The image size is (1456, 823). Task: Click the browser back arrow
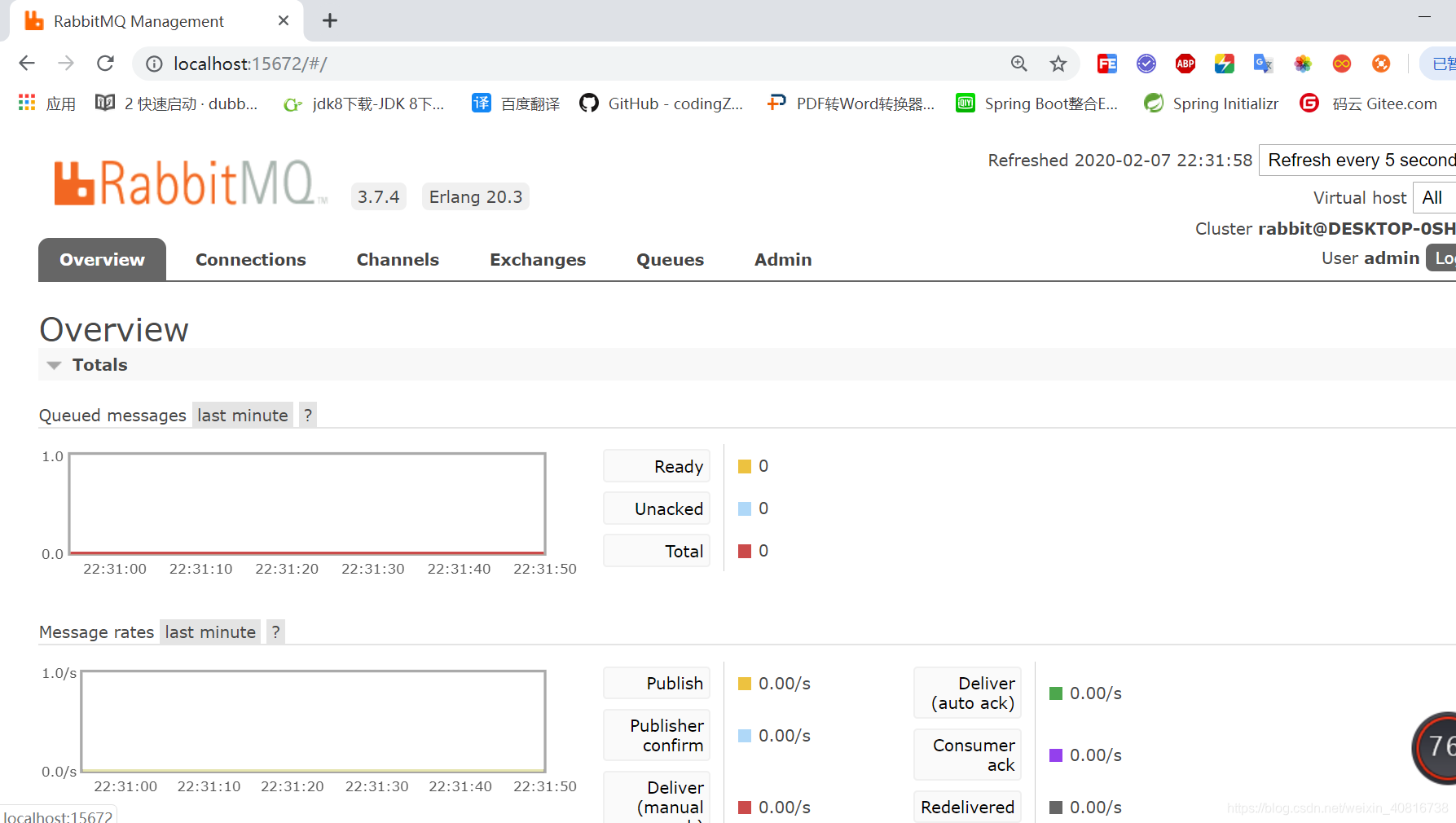(27, 64)
